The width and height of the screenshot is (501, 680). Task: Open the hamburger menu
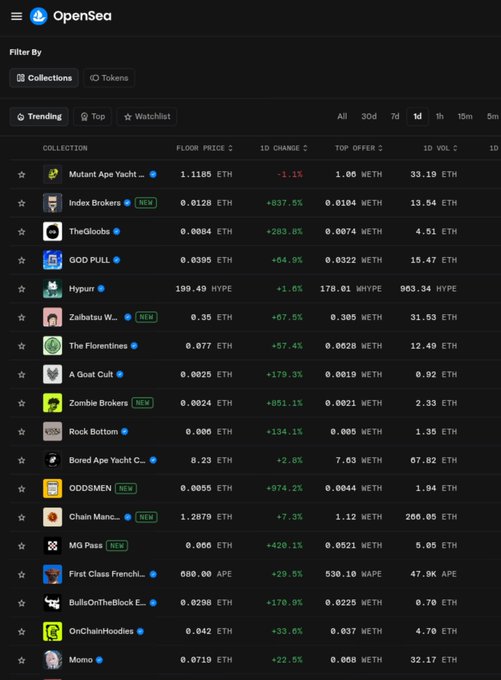(x=16, y=16)
